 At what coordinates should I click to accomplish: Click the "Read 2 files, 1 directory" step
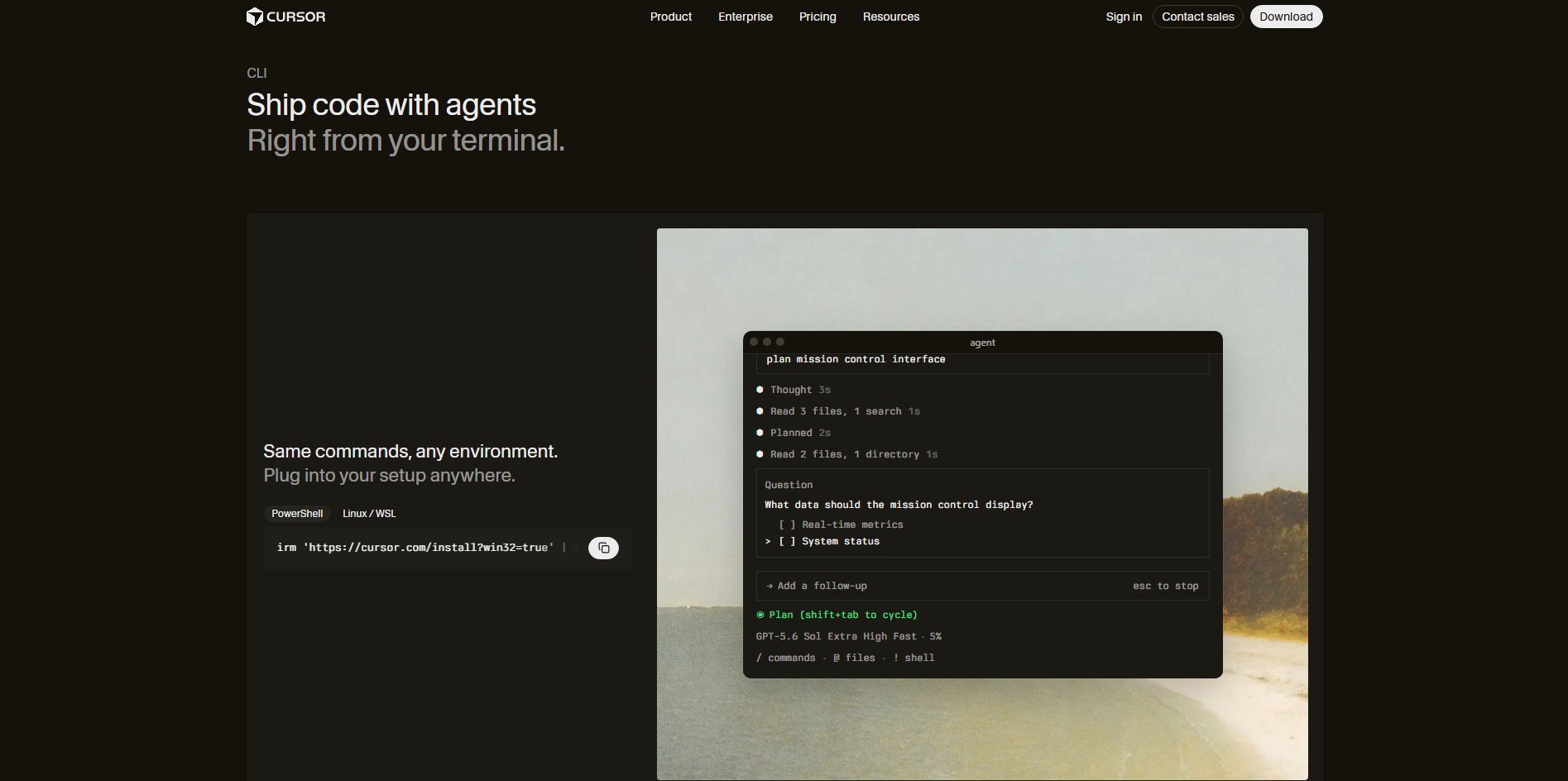pyautogui.click(x=846, y=454)
